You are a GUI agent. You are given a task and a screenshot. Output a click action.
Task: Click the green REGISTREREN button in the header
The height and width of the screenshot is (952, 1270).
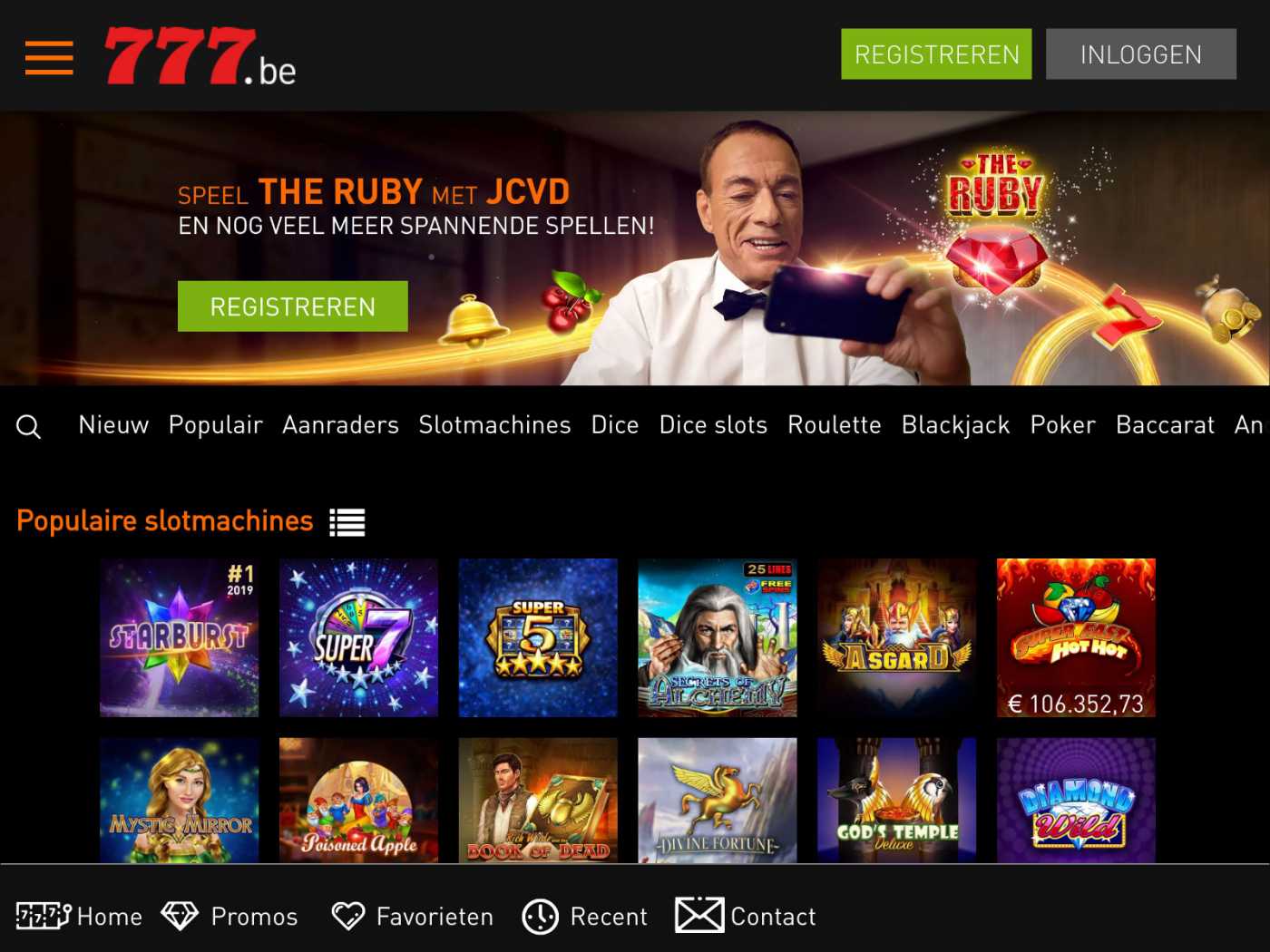tap(936, 54)
